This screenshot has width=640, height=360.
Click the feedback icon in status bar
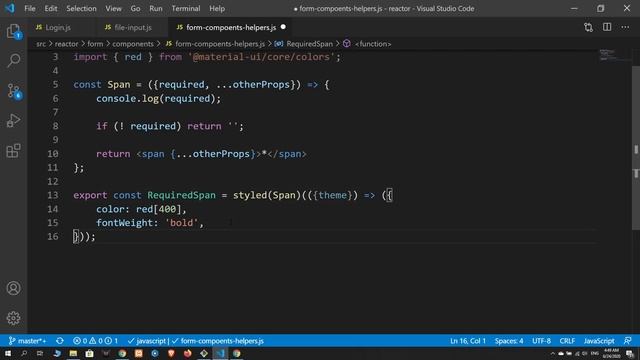tap(628, 341)
